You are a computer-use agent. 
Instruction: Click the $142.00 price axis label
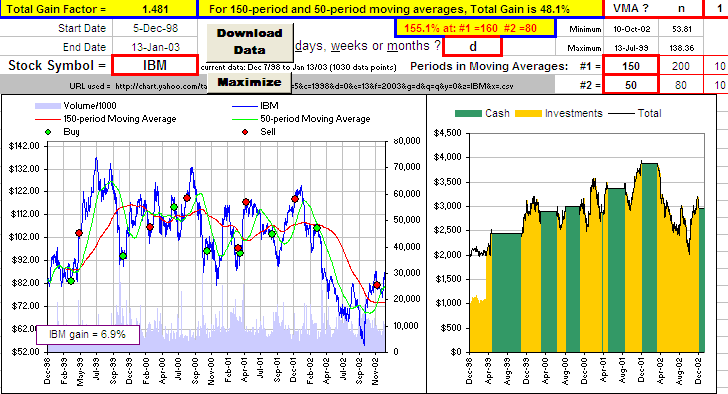pyautogui.click(x=24, y=146)
